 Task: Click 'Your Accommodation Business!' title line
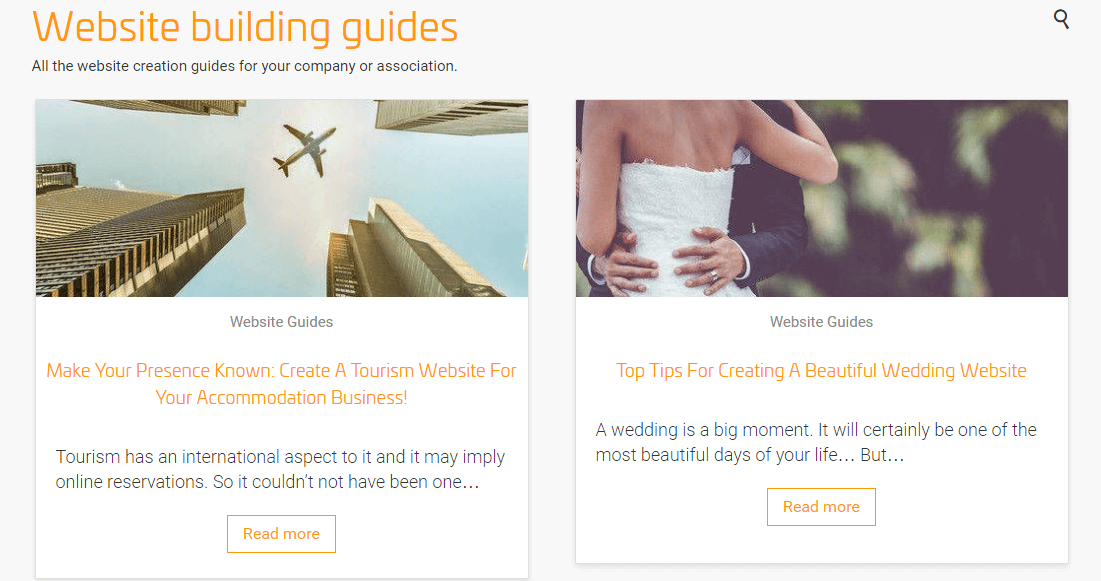pos(282,398)
